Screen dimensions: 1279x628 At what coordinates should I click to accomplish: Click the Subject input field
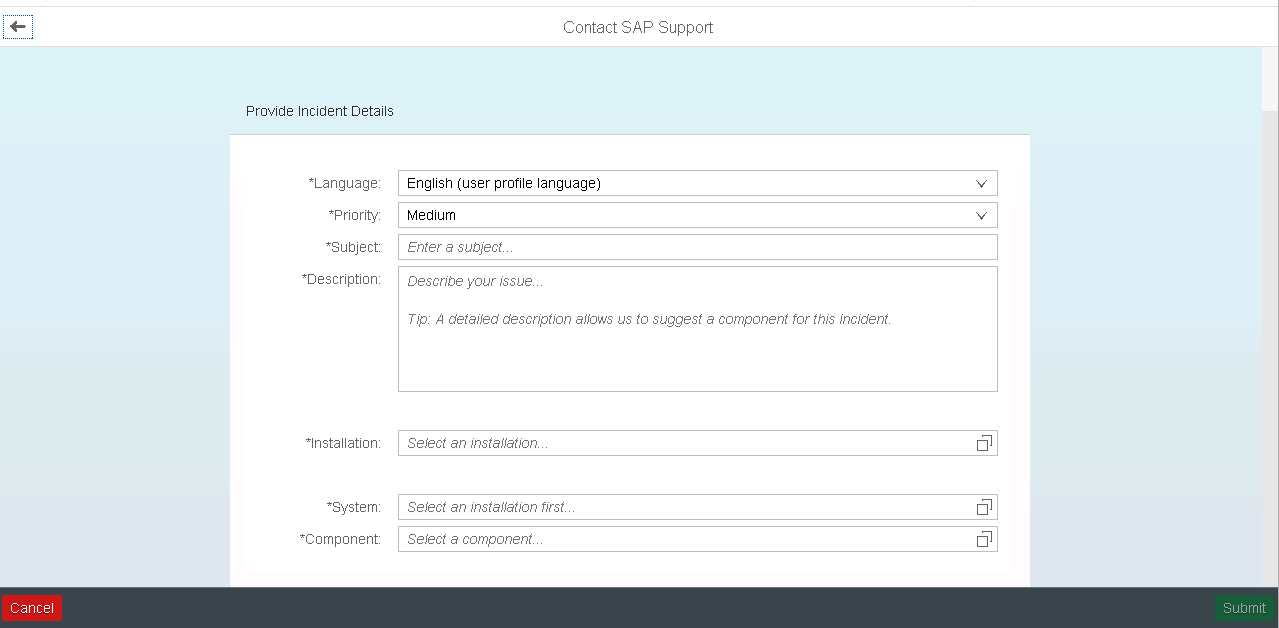tap(696, 247)
